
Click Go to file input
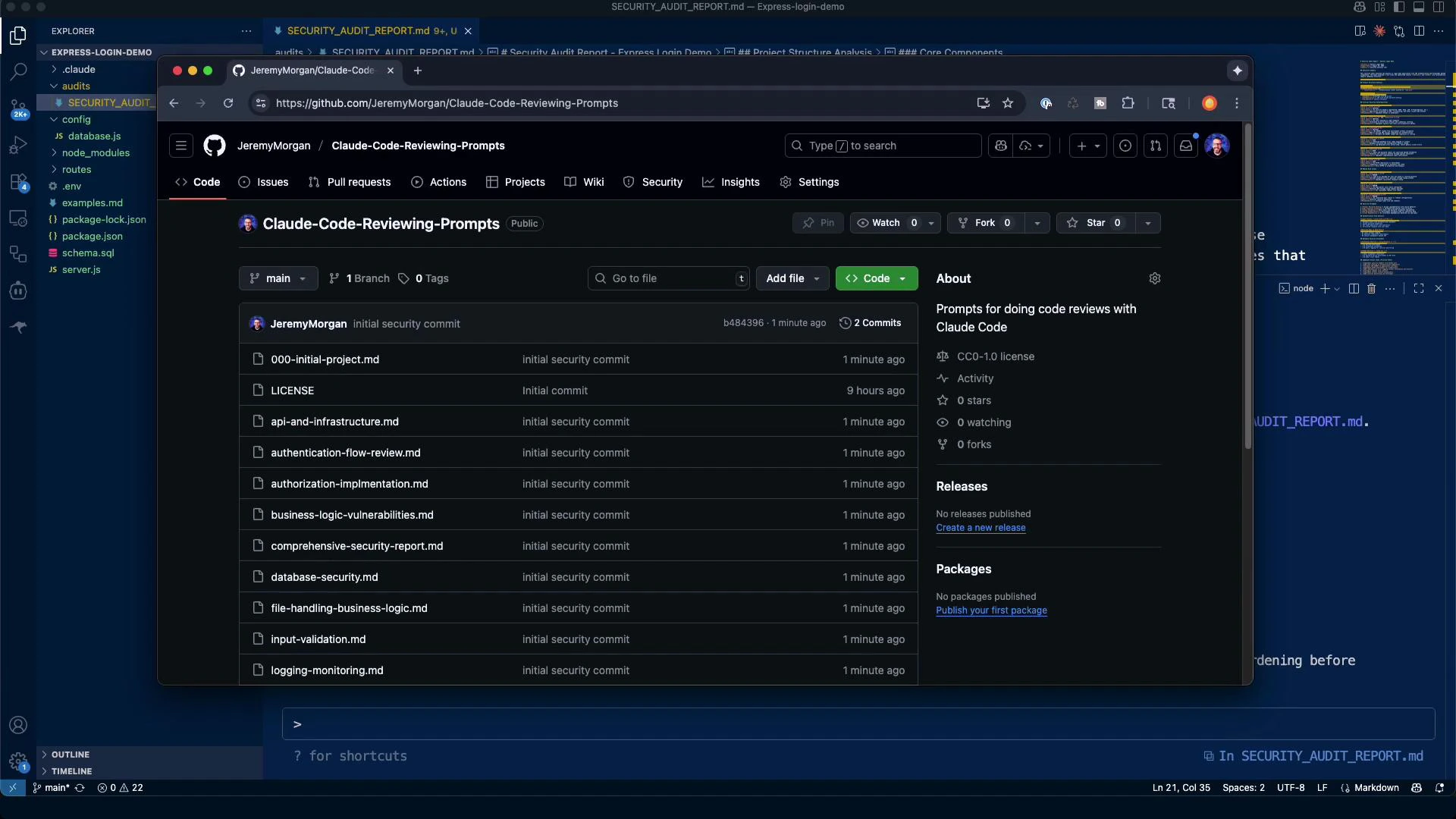point(669,278)
